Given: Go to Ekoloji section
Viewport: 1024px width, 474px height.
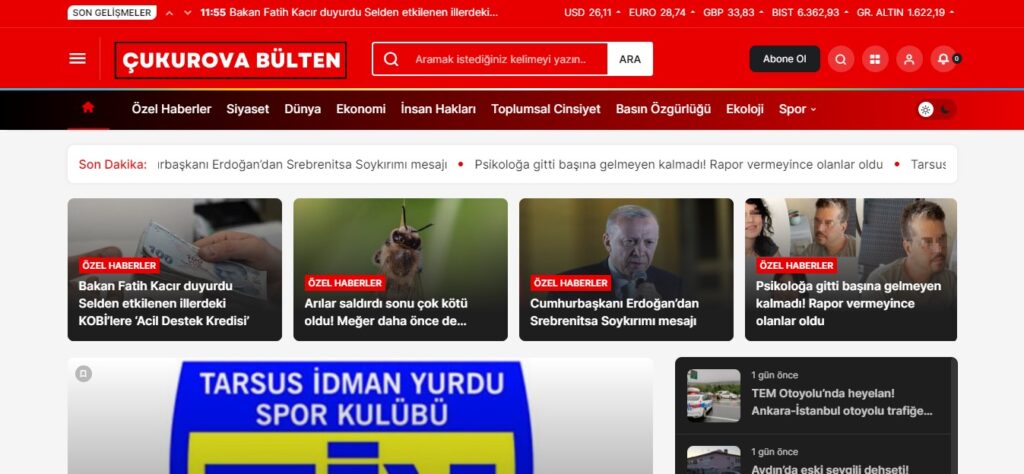Looking at the screenshot, I should pos(744,109).
